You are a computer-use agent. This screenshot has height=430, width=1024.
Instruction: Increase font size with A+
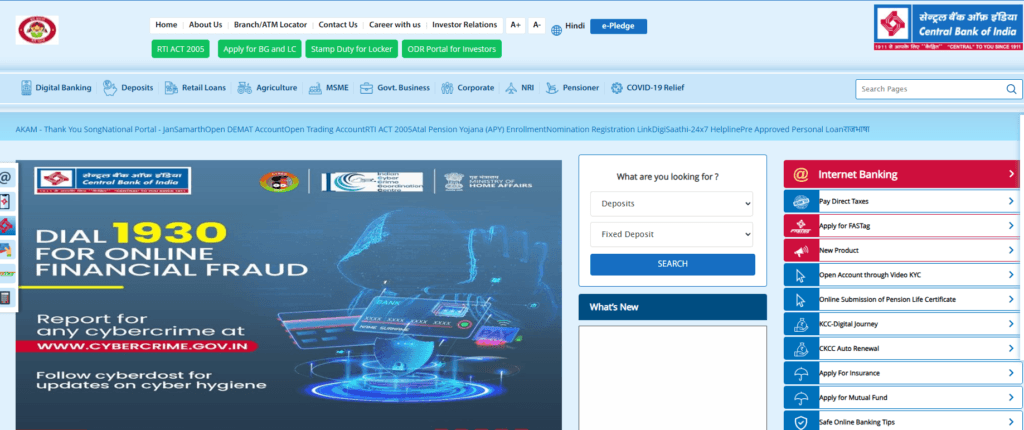(x=515, y=25)
